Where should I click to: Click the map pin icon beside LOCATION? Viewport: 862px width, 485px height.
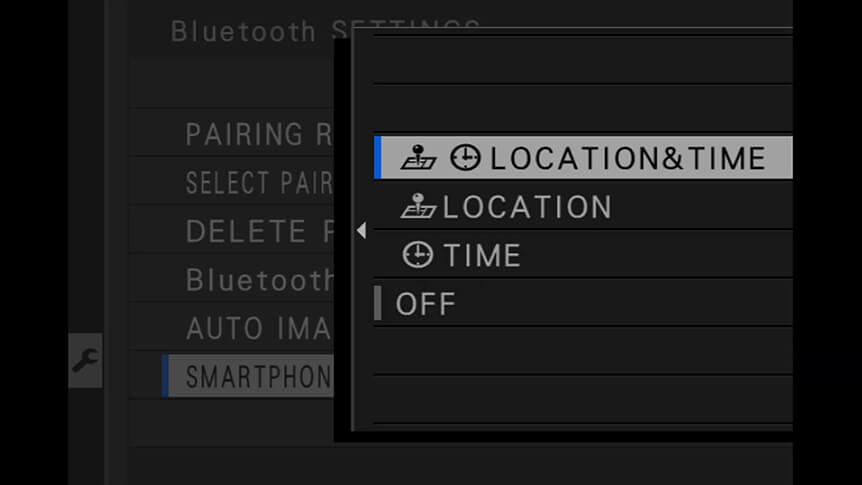[418, 206]
